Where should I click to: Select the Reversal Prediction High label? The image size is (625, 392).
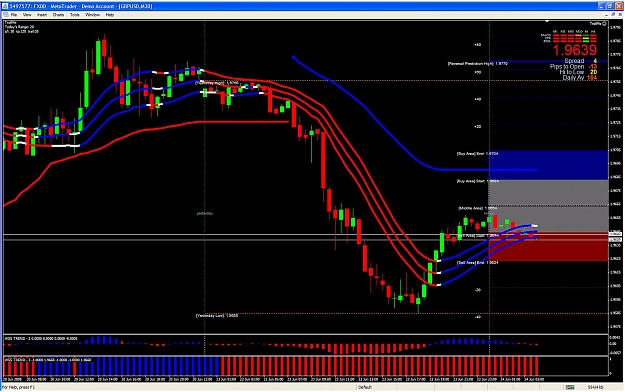click(x=478, y=63)
